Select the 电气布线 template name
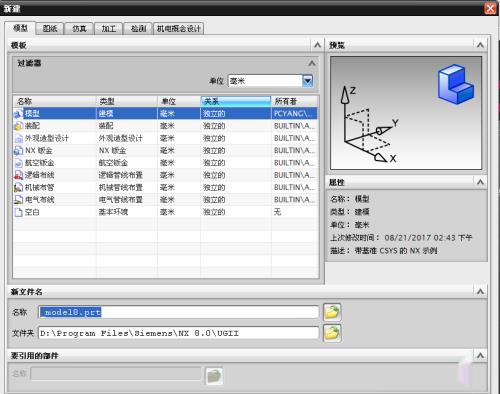This screenshot has width=500, height=394. coord(39,200)
